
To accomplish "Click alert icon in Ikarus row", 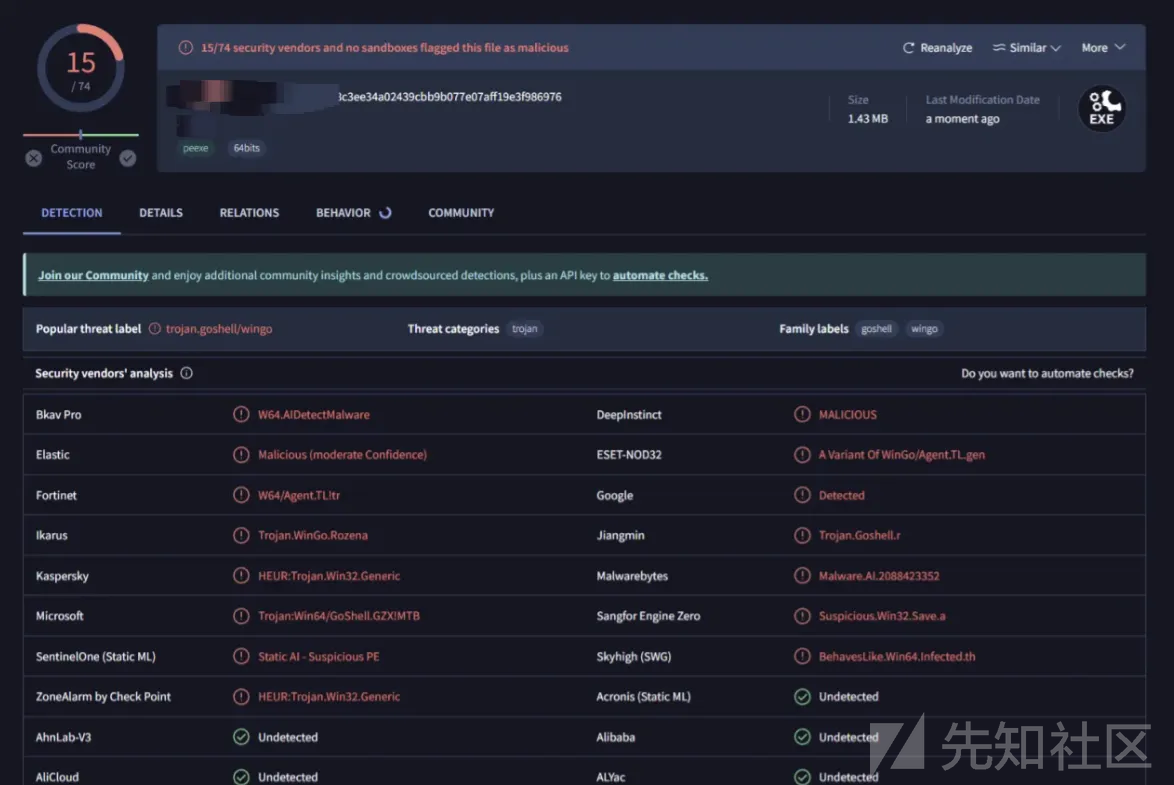I will pos(241,536).
